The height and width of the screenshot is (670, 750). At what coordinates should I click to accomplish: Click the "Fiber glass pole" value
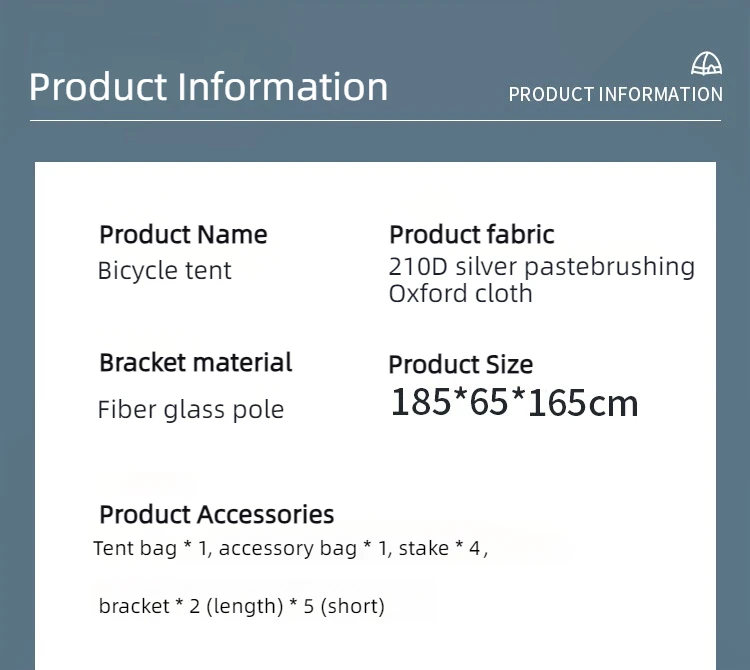click(191, 410)
